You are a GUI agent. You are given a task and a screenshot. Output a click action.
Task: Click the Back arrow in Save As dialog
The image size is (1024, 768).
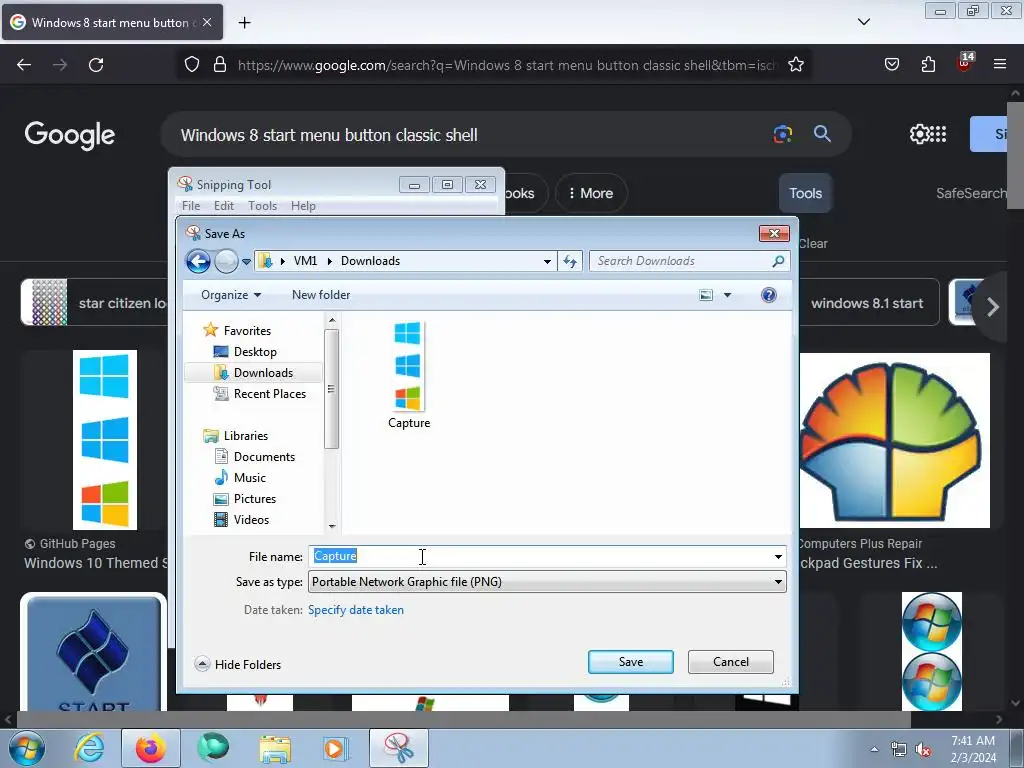pyautogui.click(x=198, y=261)
